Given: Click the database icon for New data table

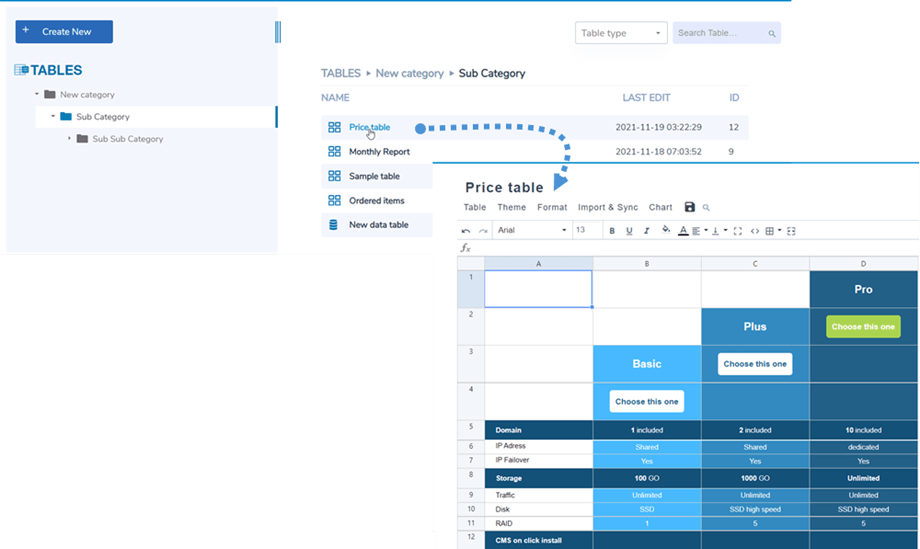Looking at the screenshot, I should 334,225.
